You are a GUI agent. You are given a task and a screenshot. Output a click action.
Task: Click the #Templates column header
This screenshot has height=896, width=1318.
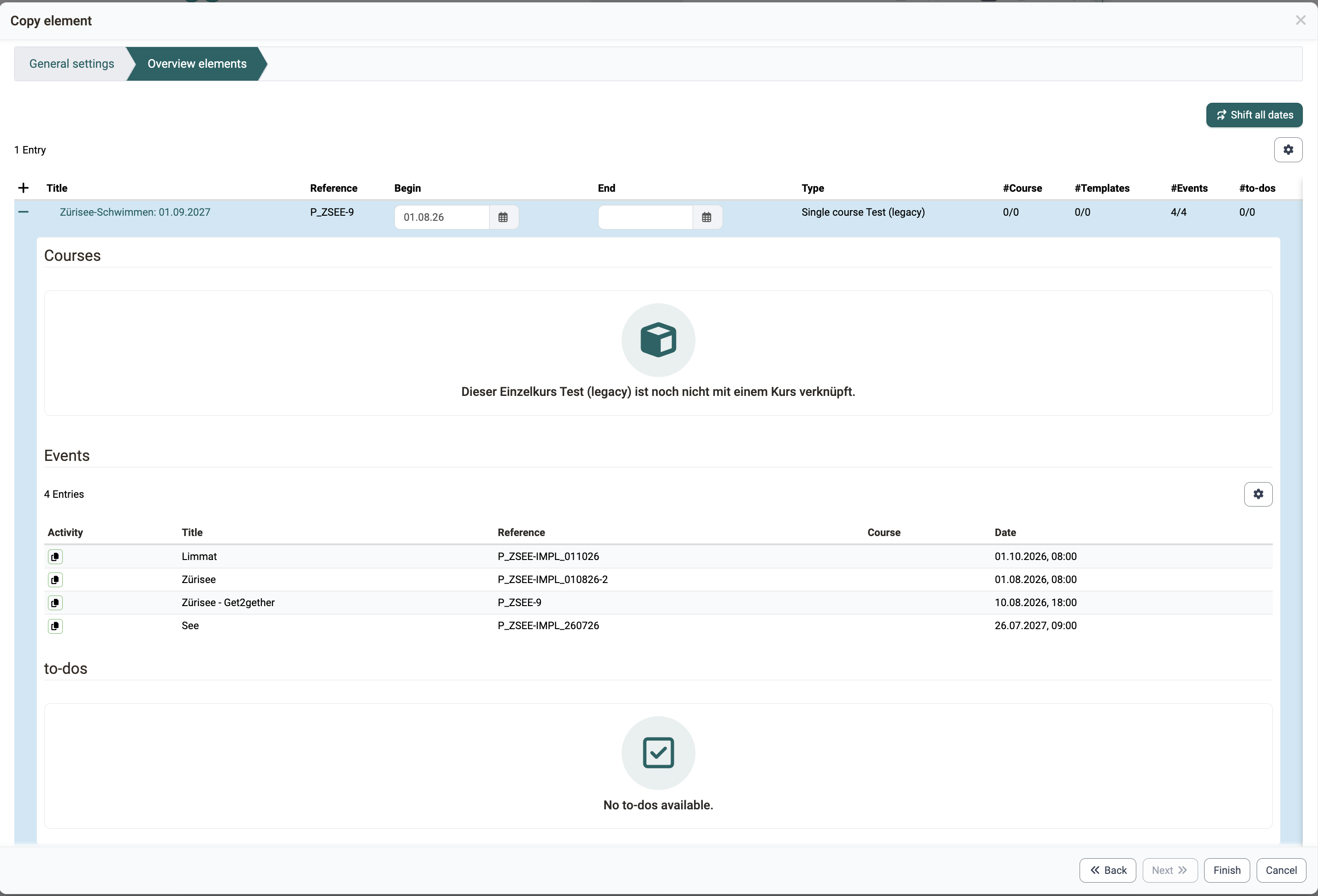(1101, 188)
